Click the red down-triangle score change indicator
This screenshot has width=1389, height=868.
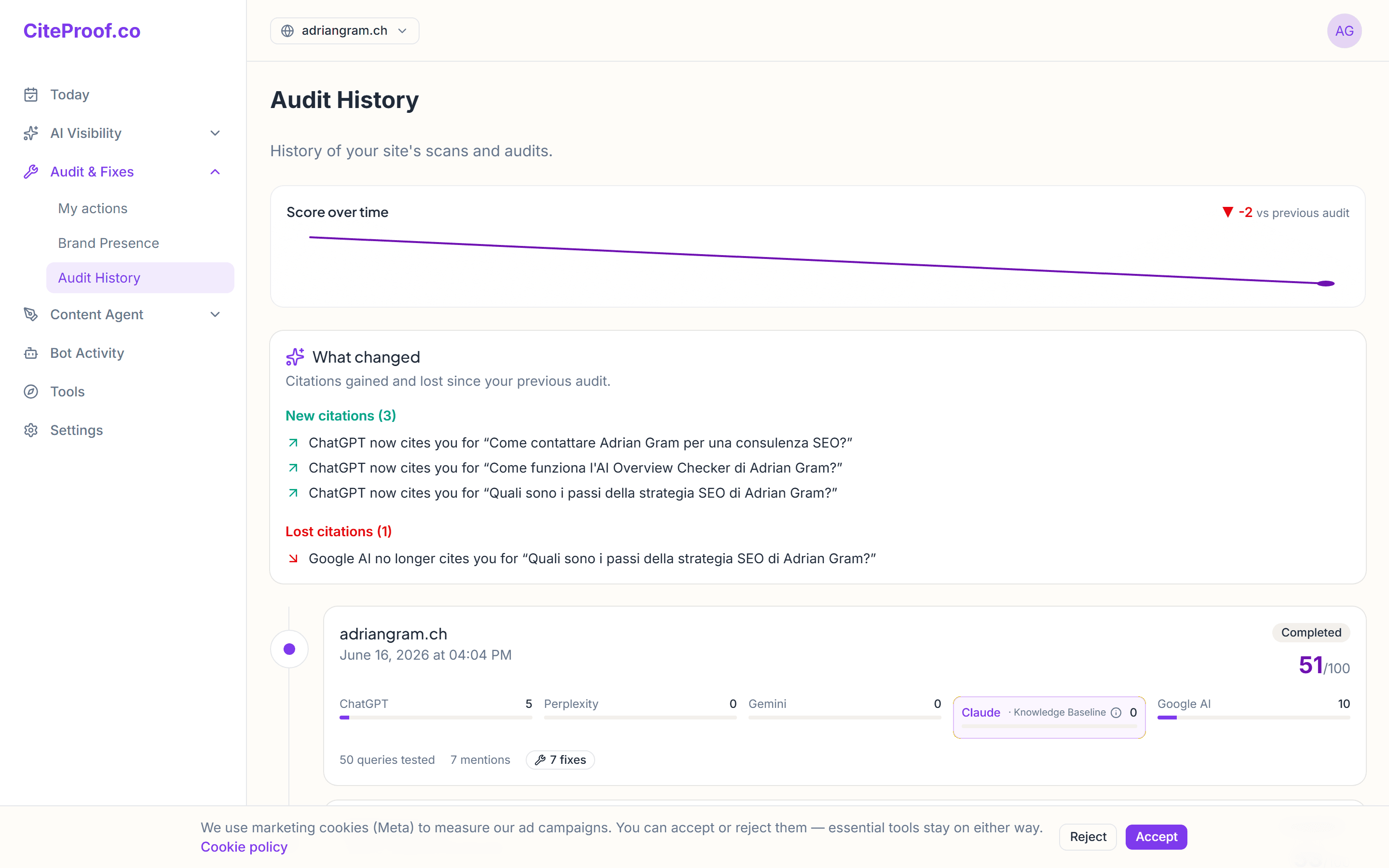(x=1228, y=212)
